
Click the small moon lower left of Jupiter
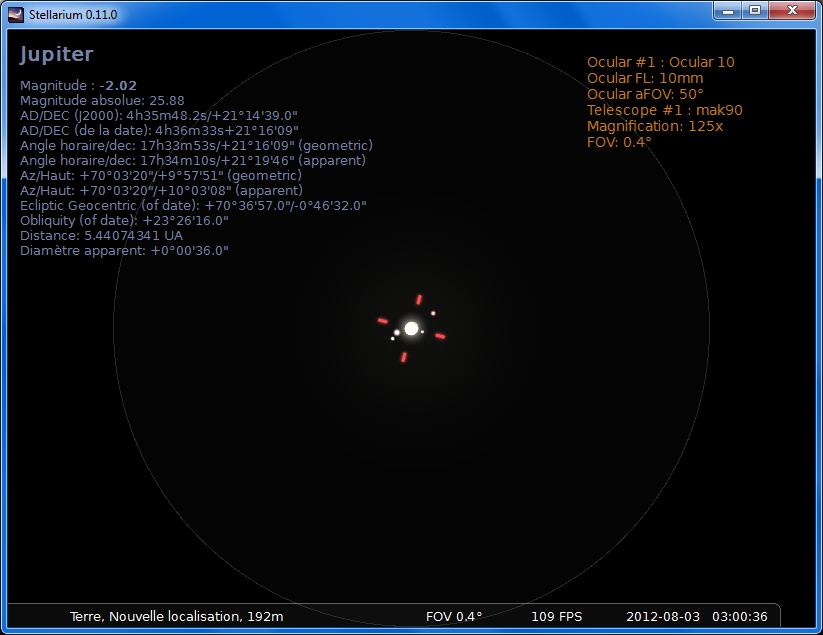393,338
